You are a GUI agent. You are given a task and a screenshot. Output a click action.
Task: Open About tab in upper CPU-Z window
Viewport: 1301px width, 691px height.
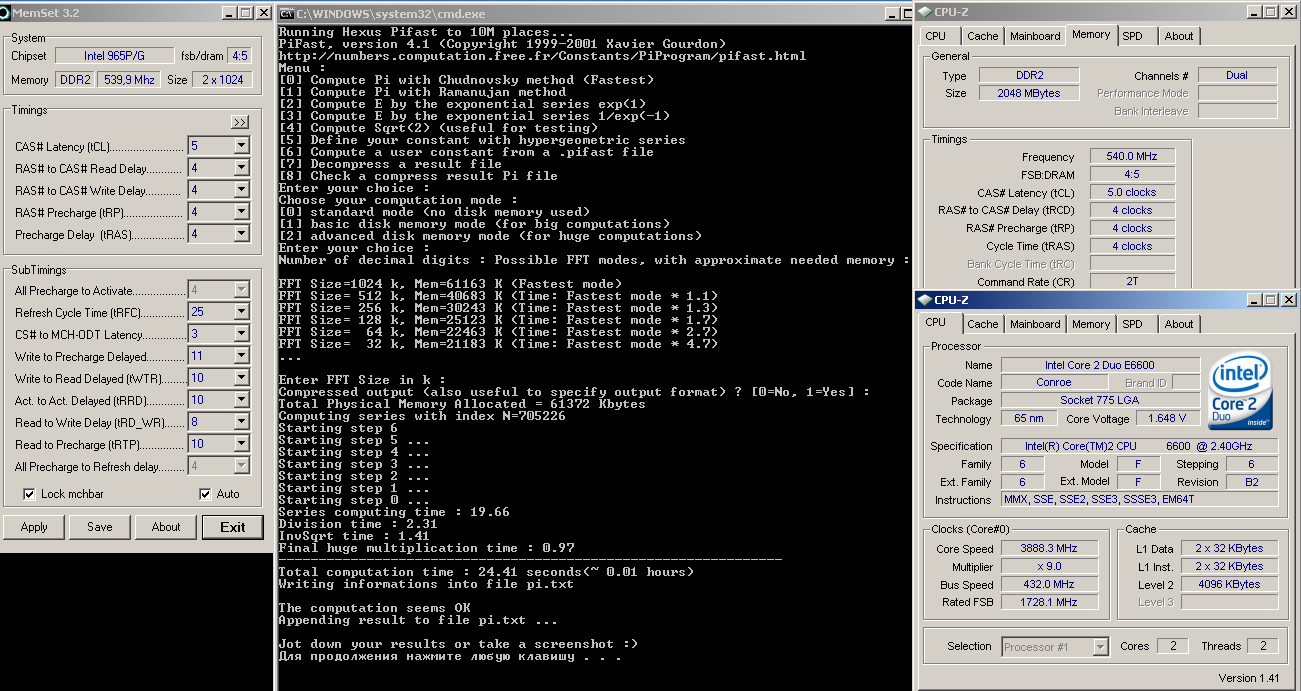pyautogui.click(x=1179, y=36)
